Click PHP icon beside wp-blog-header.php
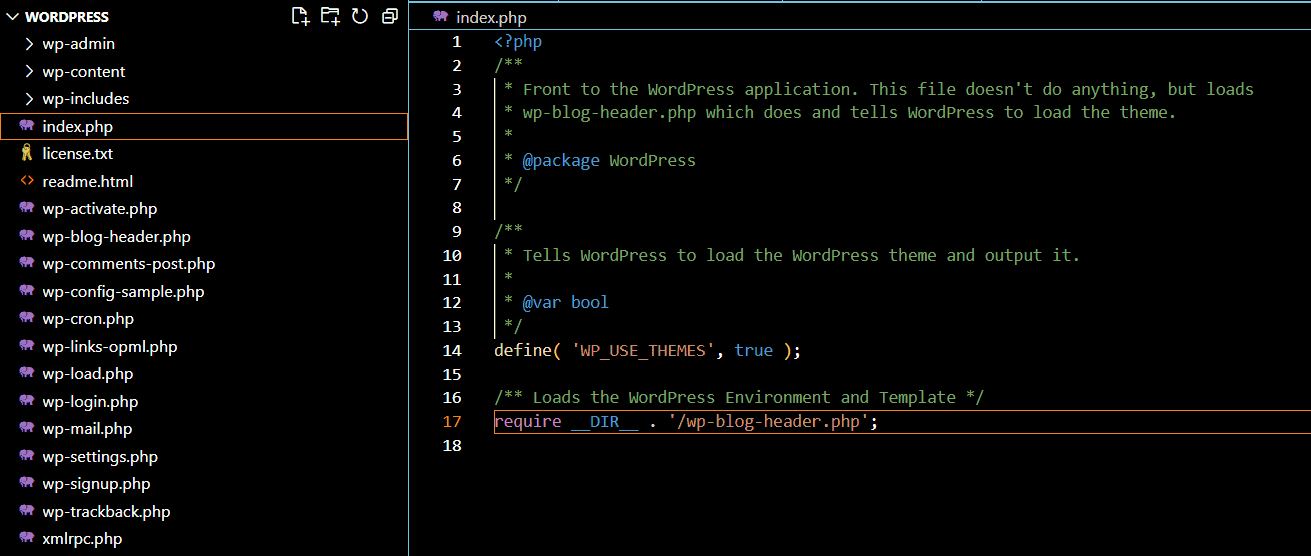Image resolution: width=1311 pixels, height=556 pixels. [x=27, y=236]
